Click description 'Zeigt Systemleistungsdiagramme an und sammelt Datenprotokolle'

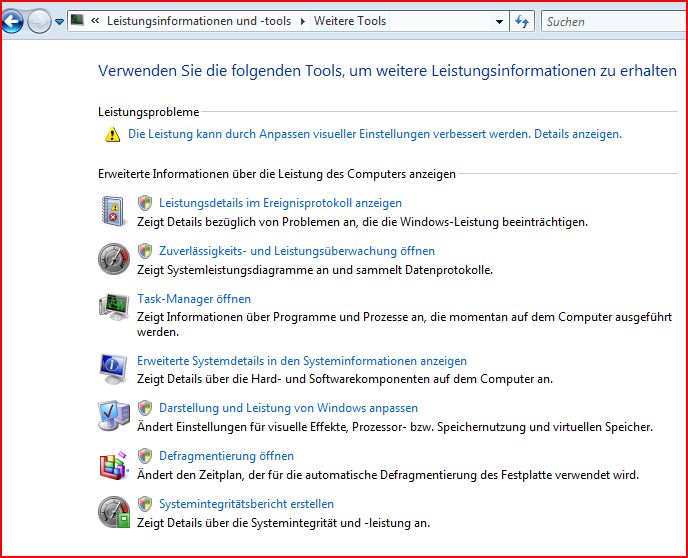315,270
